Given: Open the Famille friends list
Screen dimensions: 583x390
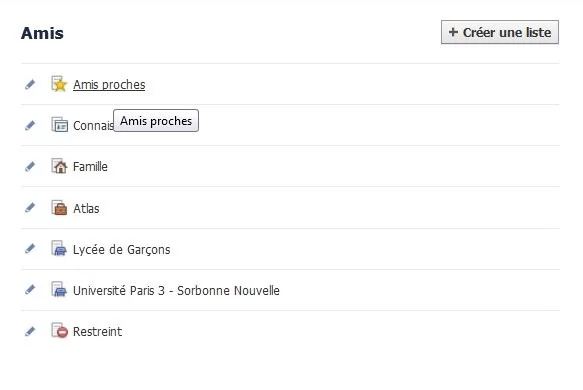Looking at the screenshot, I should 90,167.
